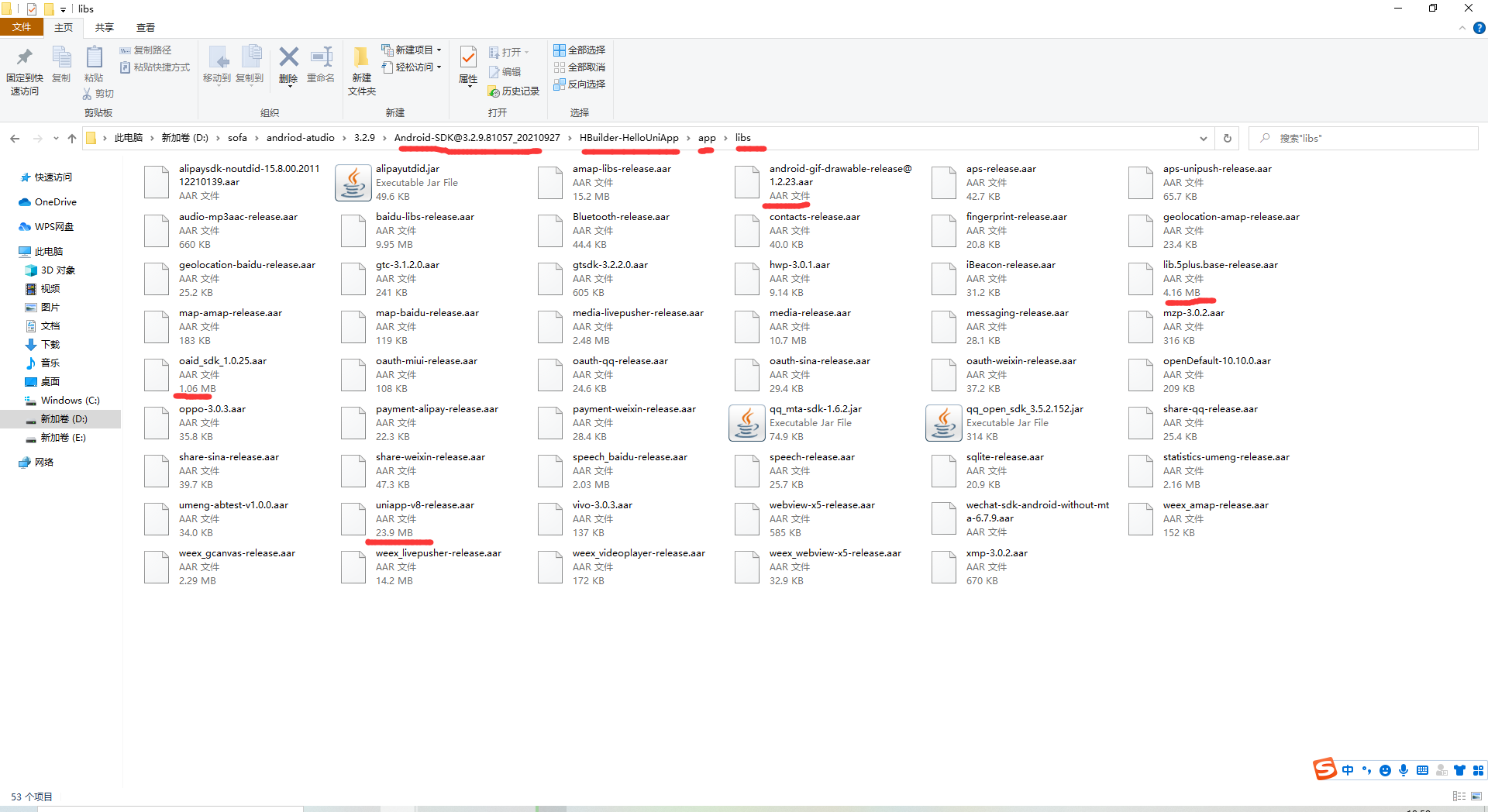Click the Back navigation arrow
The width and height of the screenshot is (1488, 812).
coord(15,139)
